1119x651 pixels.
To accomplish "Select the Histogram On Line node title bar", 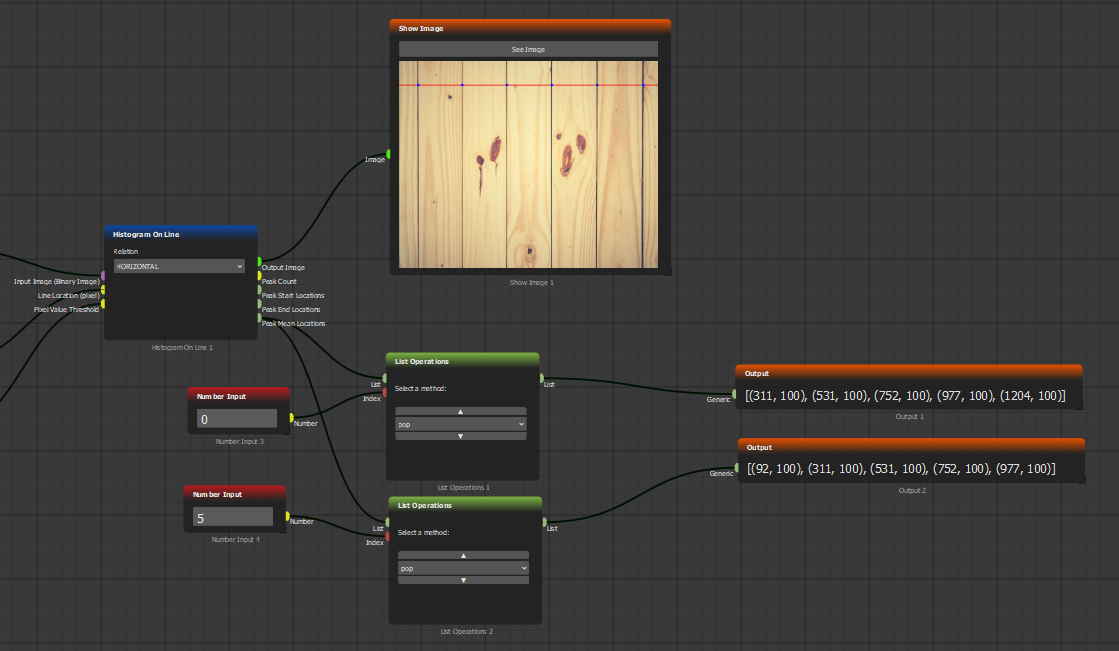I will click(180, 234).
